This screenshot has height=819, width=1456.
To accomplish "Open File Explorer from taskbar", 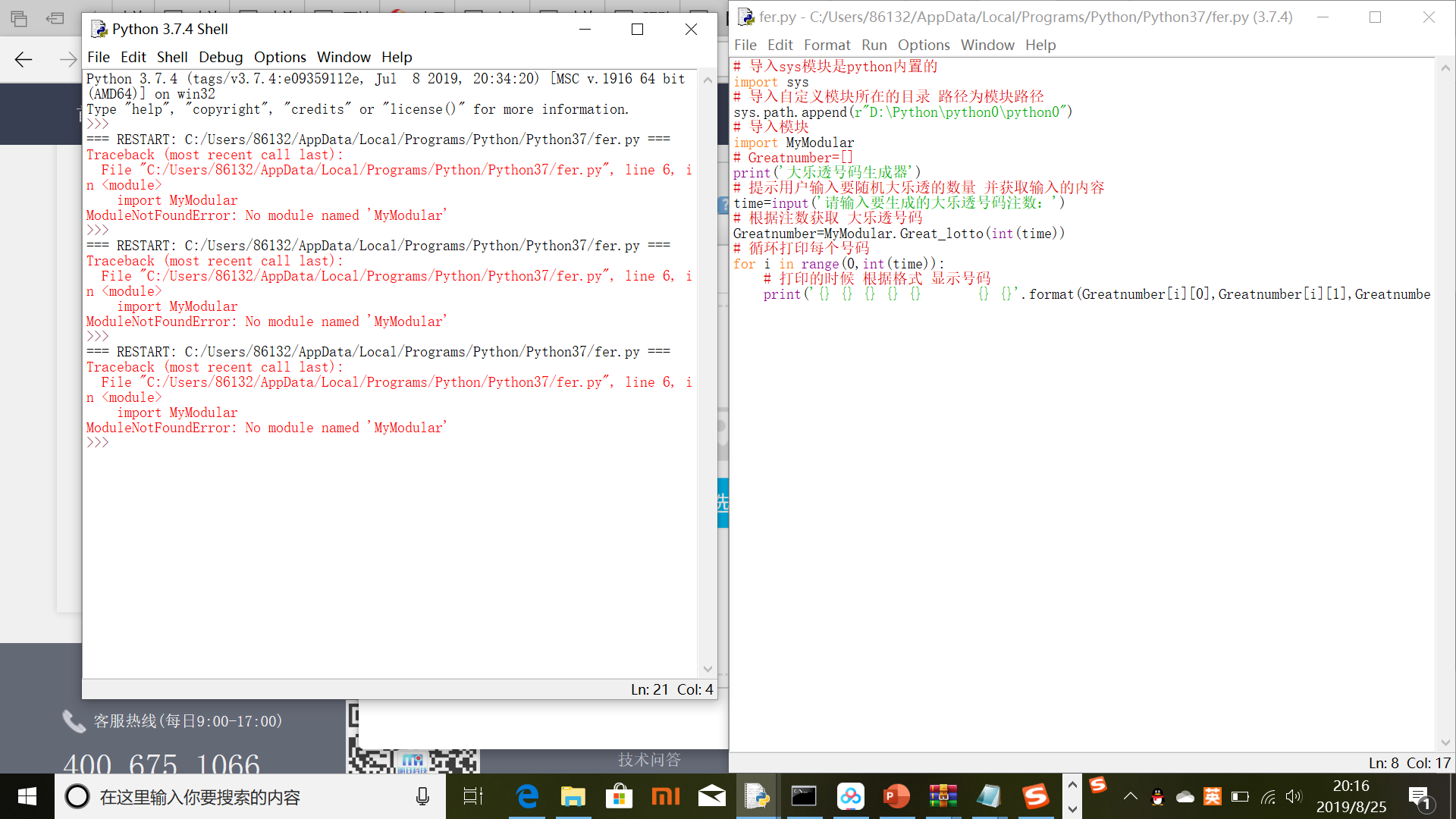I will (573, 796).
